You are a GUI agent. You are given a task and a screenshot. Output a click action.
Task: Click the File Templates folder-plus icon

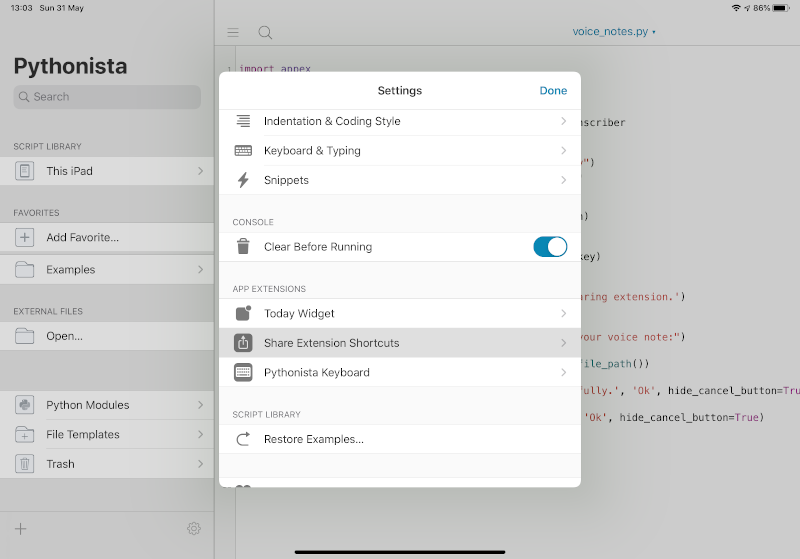24,435
